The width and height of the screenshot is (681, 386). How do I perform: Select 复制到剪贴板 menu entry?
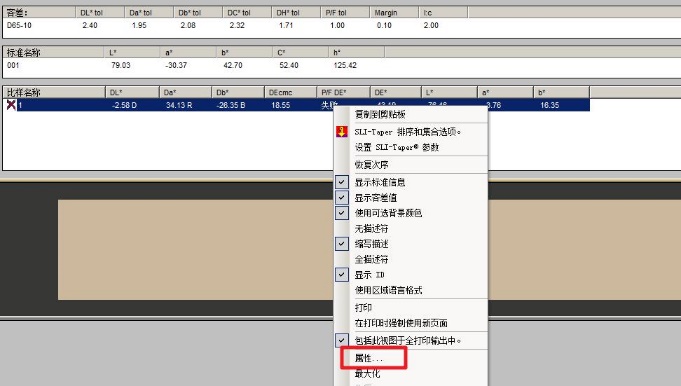380,114
